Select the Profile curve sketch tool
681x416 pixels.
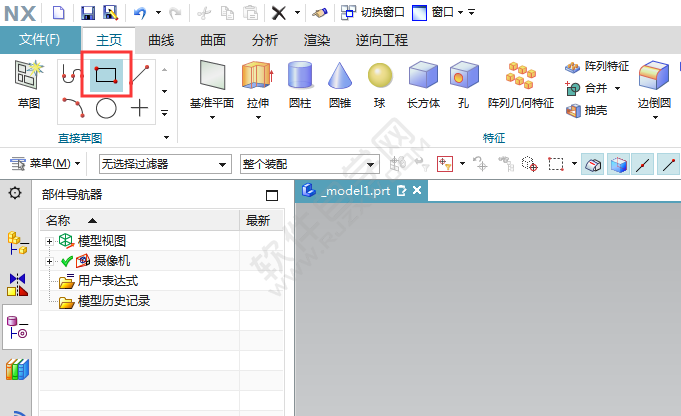click(72, 75)
